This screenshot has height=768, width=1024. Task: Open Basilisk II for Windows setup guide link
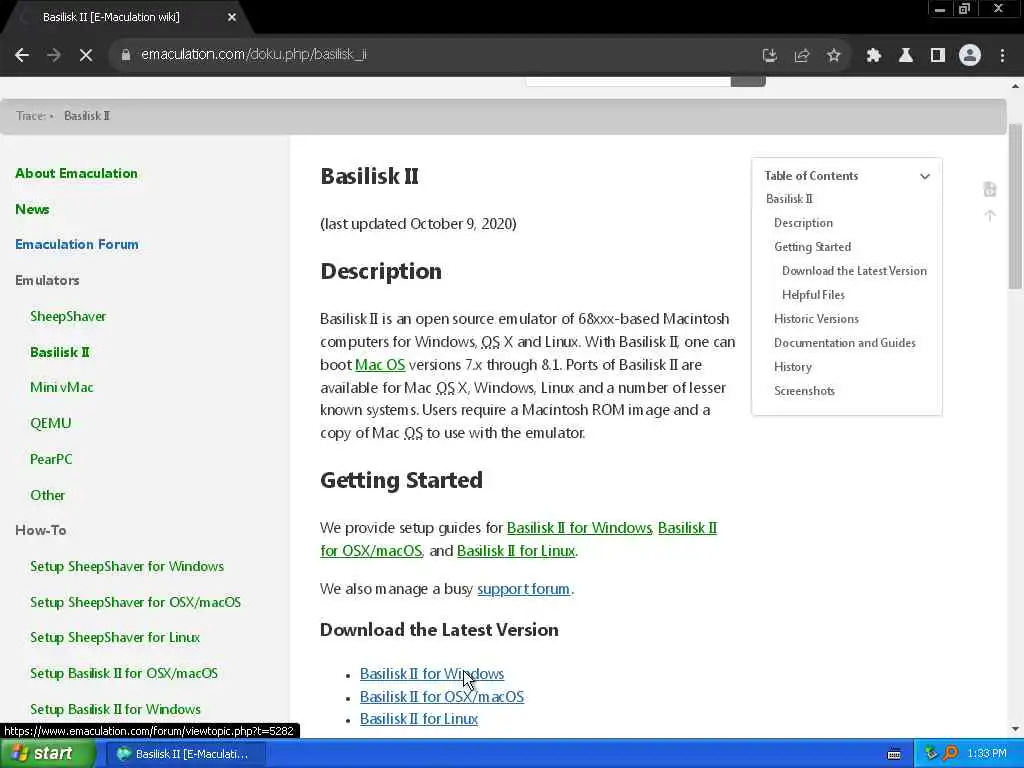579,528
